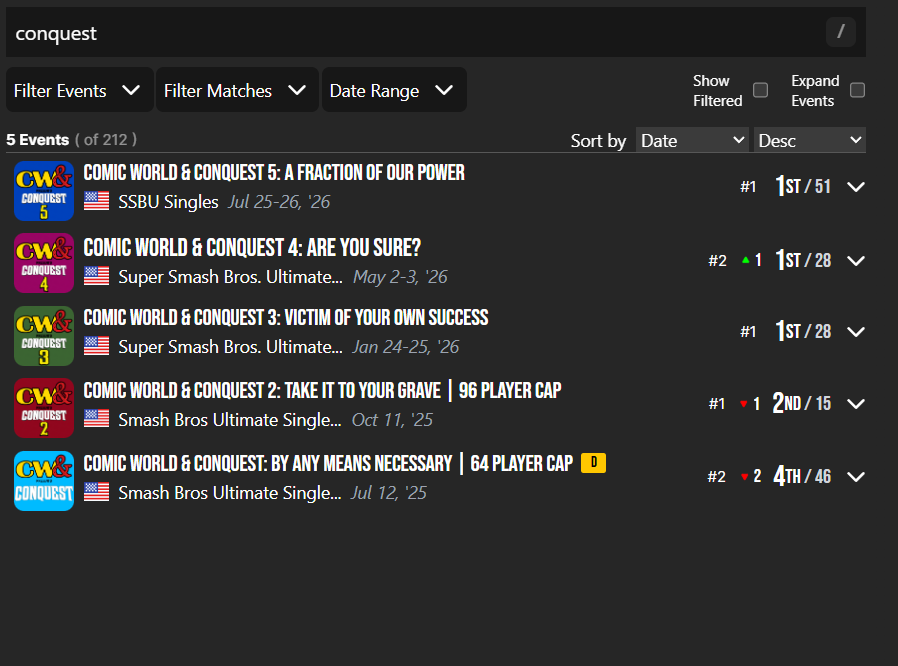This screenshot has height=666, width=898.
Task: Click the 'Jan 24-25, '26' date
Action: point(405,346)
